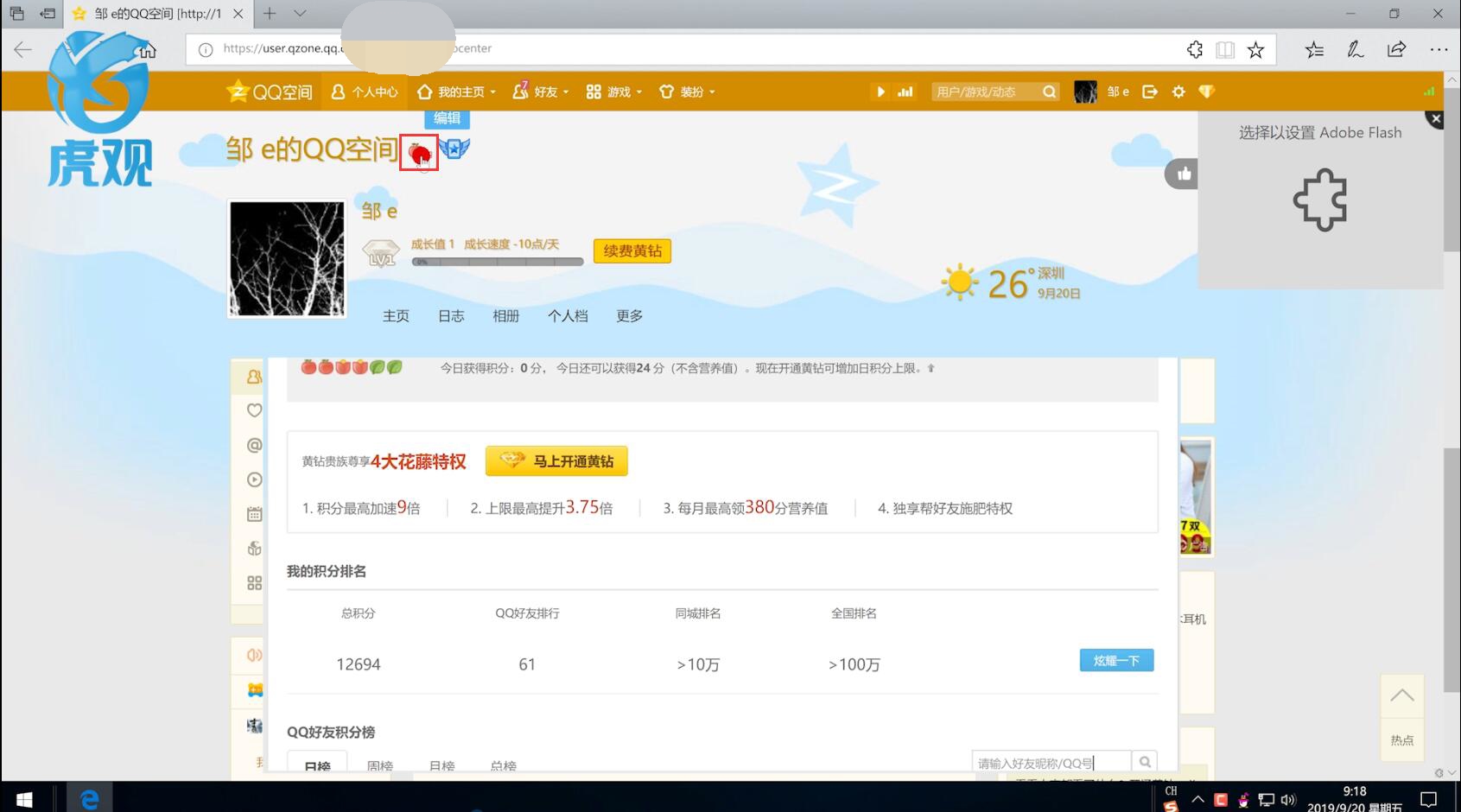Open a new browser tab with plus
Screen dimensions: 1461x812
tap(270, 13)
